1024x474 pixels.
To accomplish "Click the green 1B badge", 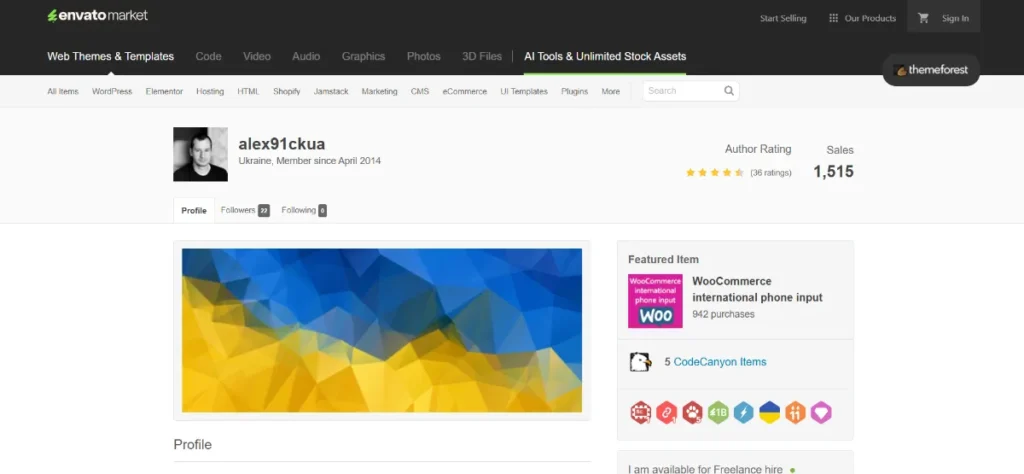I will (718, 412).
